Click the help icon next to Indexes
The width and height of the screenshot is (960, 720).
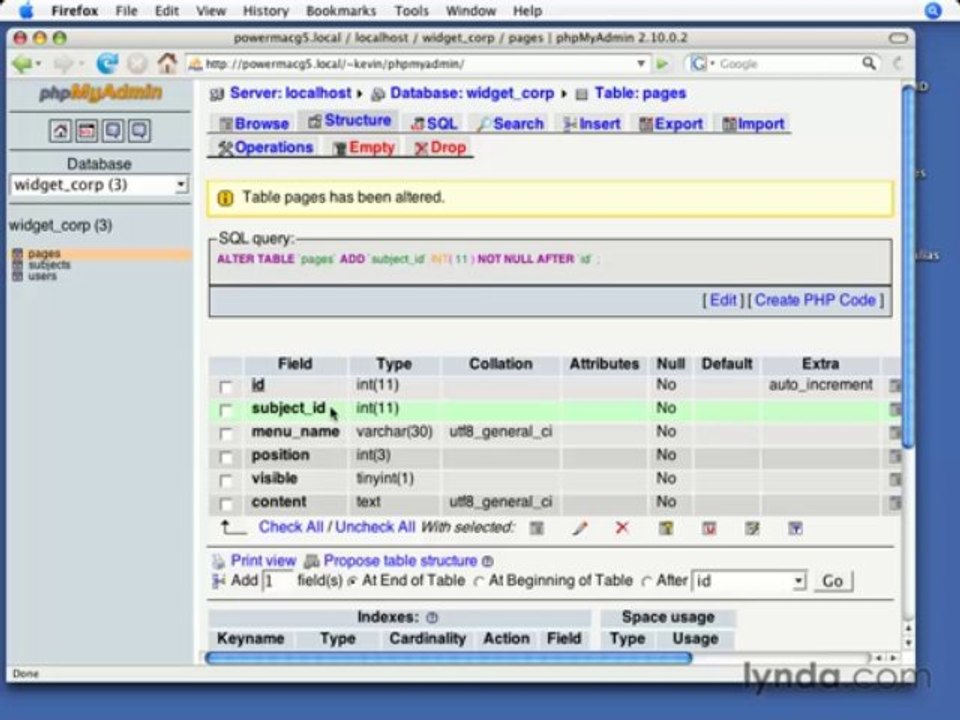432,617
